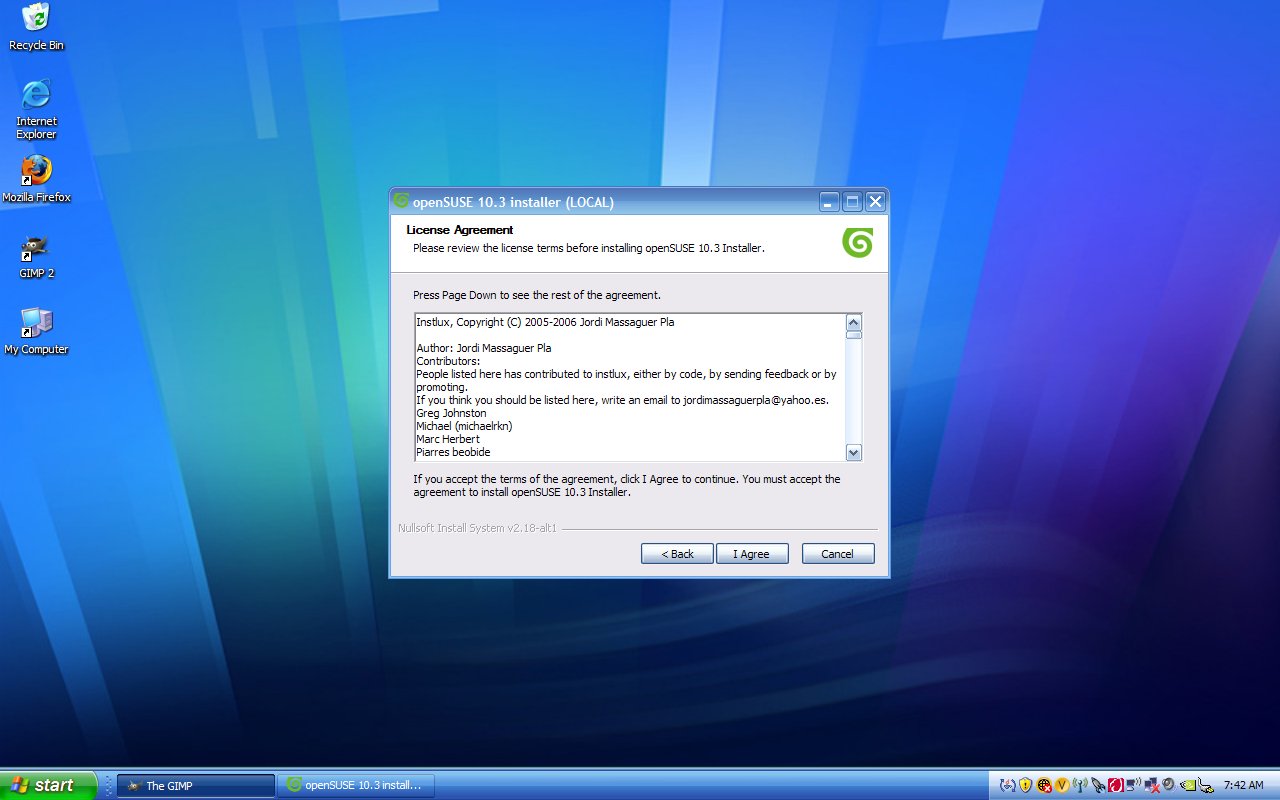Accept the license with I Agree
Image resolution: width=1280 pixels, height=800 pixels.
coord(752,554)
